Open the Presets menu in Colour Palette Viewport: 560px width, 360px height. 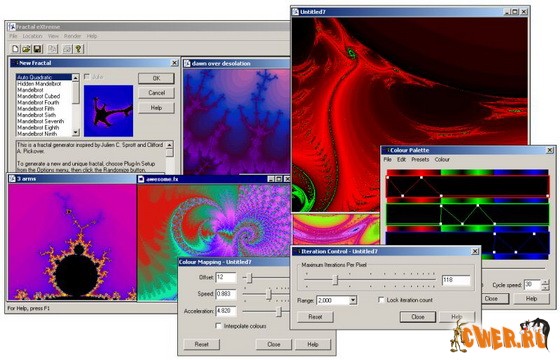click(420, 160)
